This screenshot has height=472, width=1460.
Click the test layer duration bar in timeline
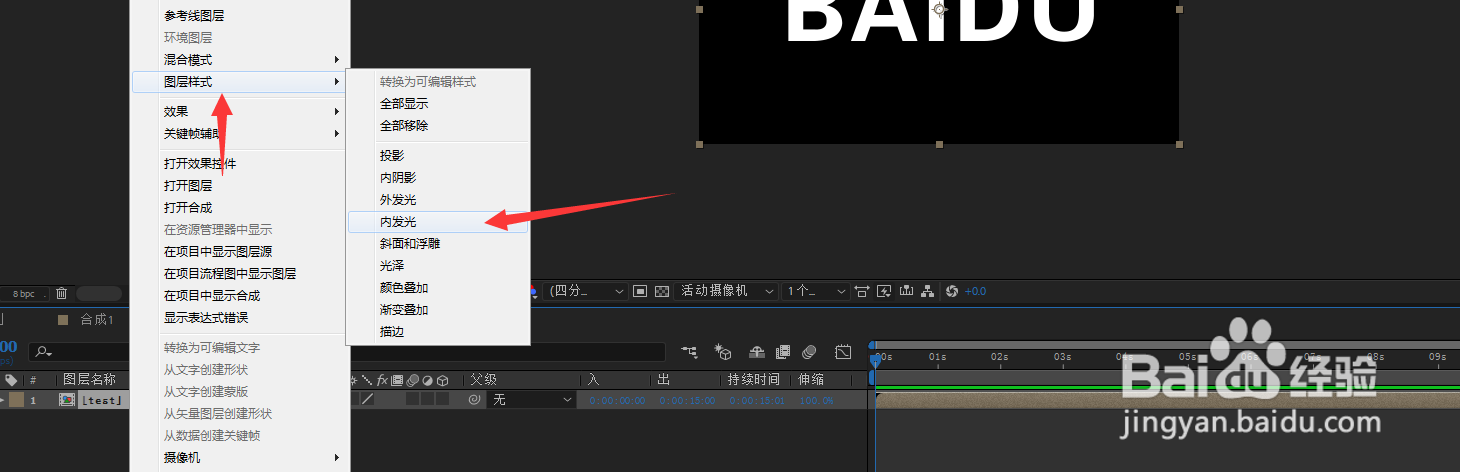pos(1167,400)
